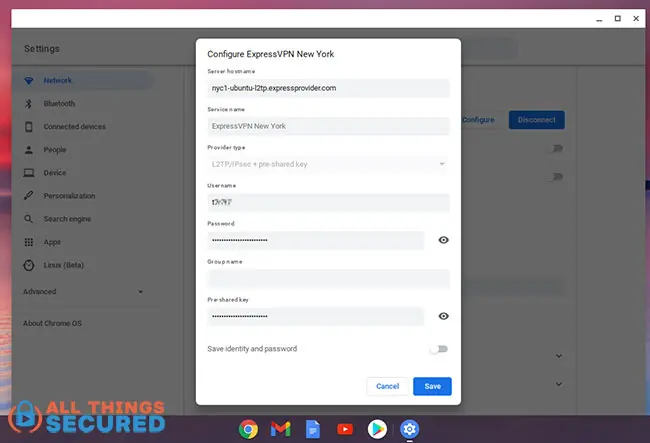The width and height of the screenshot is (650, 443).
Task: Open Network settings in the sidebar
Action: (83, 80)
